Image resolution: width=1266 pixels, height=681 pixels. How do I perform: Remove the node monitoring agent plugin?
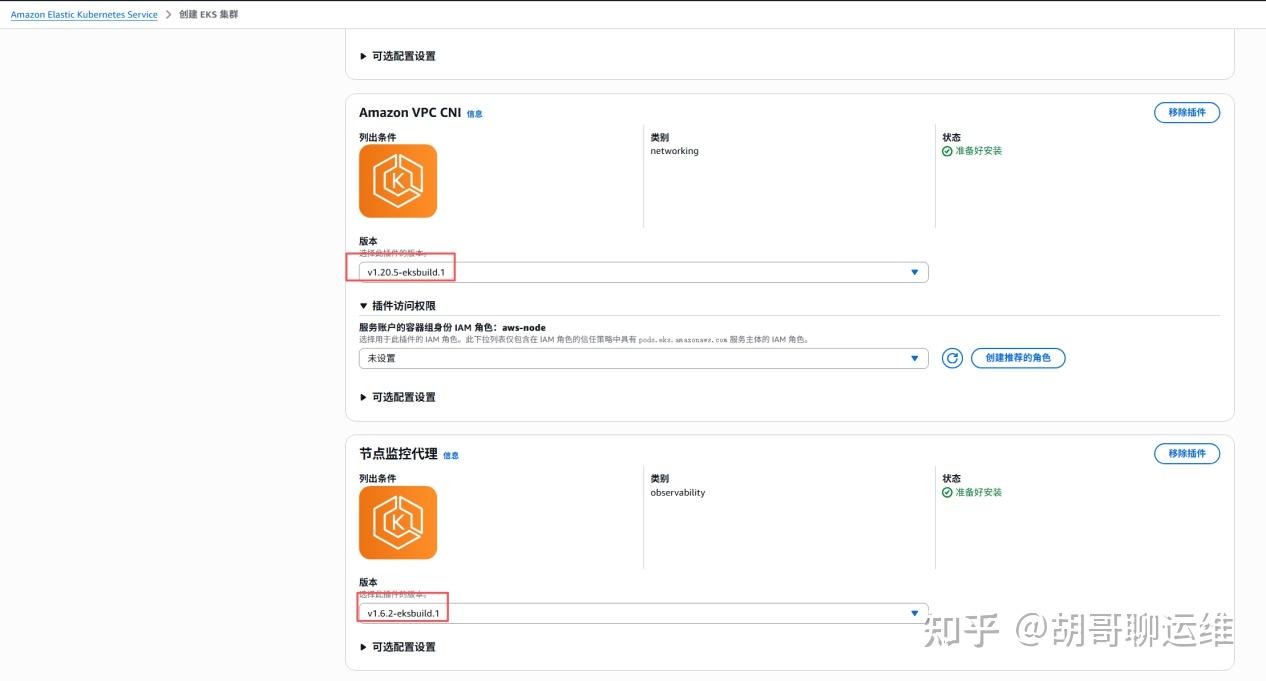point(1187,453)
